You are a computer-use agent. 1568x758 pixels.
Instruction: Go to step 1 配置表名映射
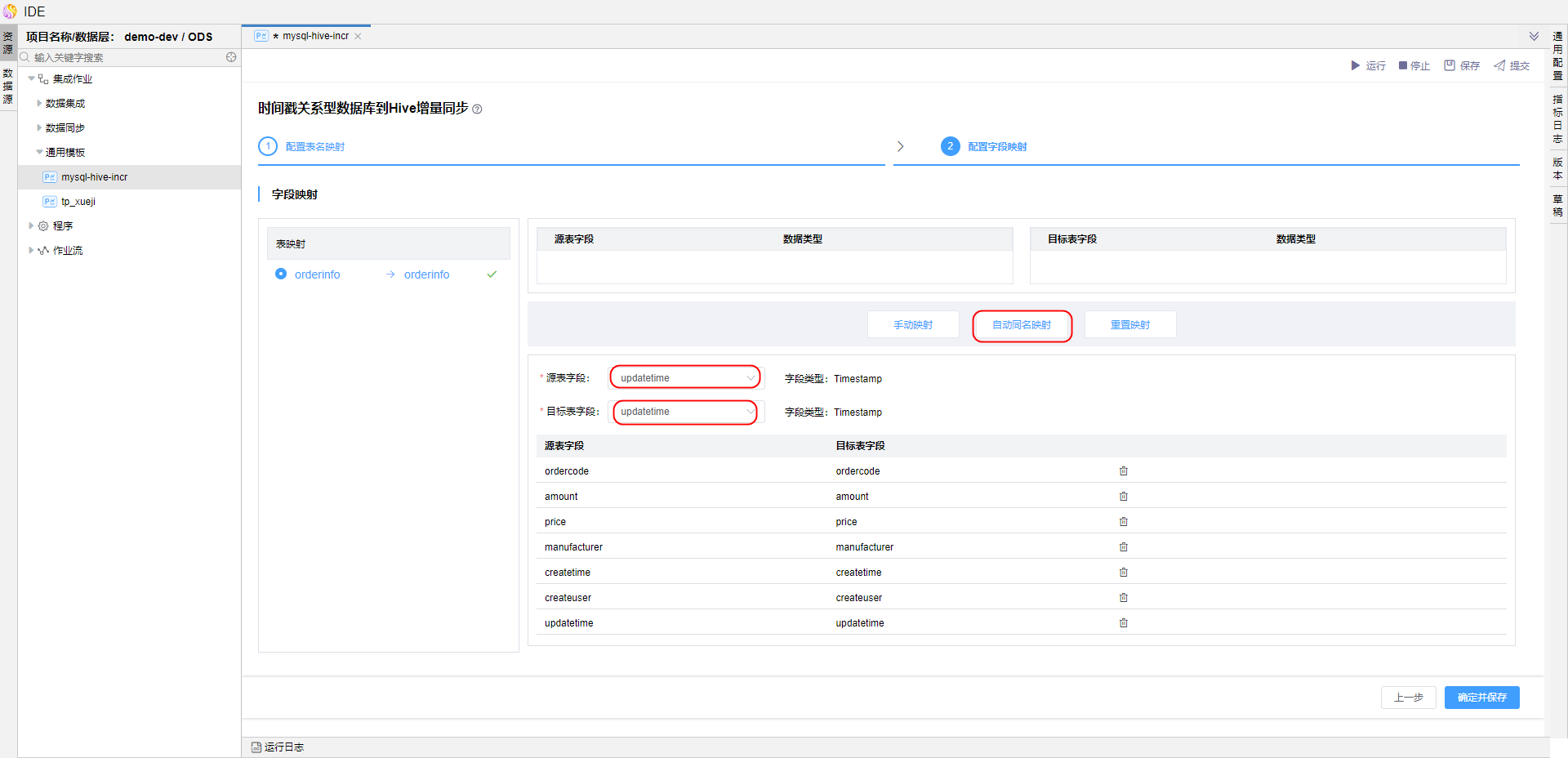coord(314,147)
